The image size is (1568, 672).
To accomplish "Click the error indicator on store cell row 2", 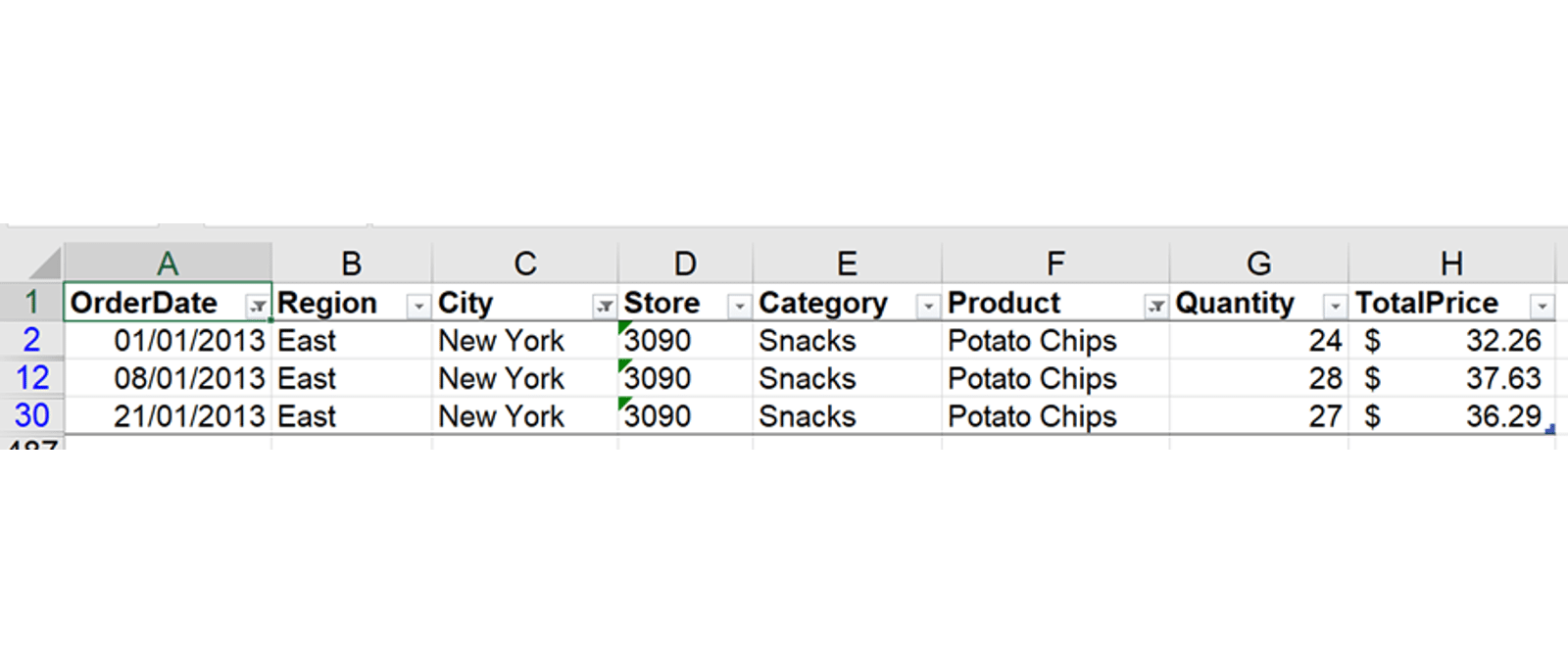I will click(x=624, y=328).
